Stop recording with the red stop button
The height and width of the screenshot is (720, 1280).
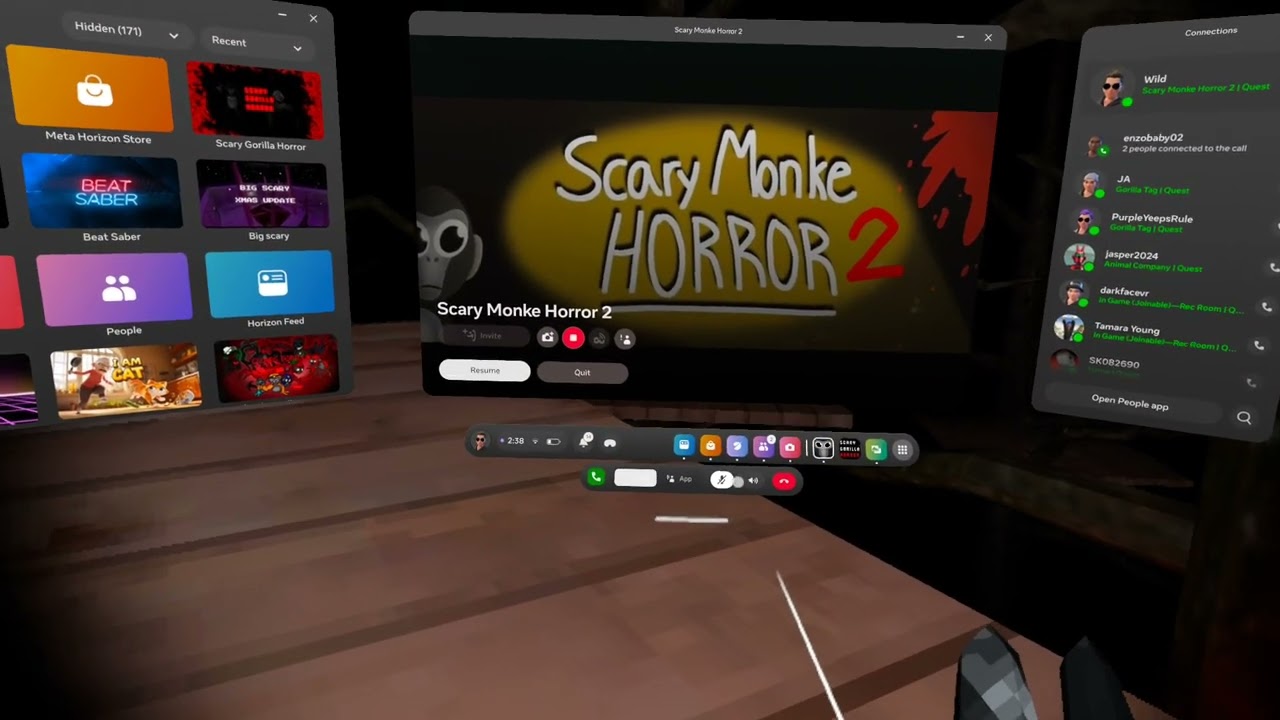pyautogui.click(x=573, y=338)
